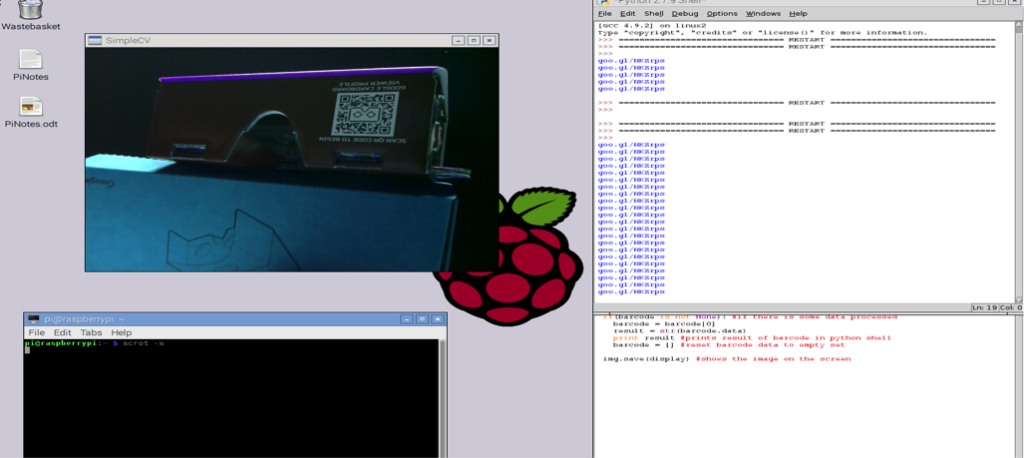Open the Shell menu in Python Shell
Screen dimensions: 1024x458
pyautogui.click(x=654, y=14)
